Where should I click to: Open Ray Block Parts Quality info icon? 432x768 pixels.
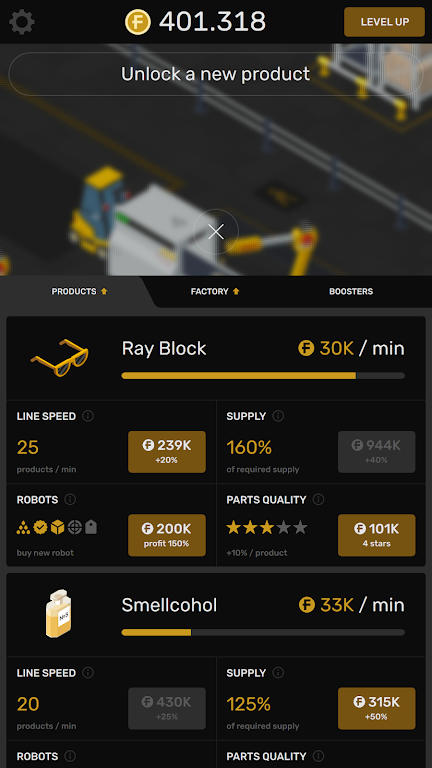318,500
